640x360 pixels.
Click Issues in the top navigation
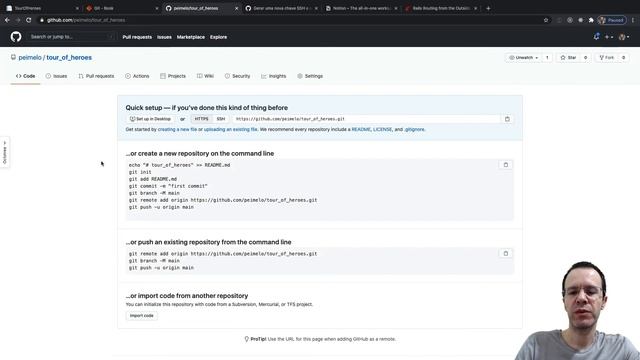pos(164,37)
